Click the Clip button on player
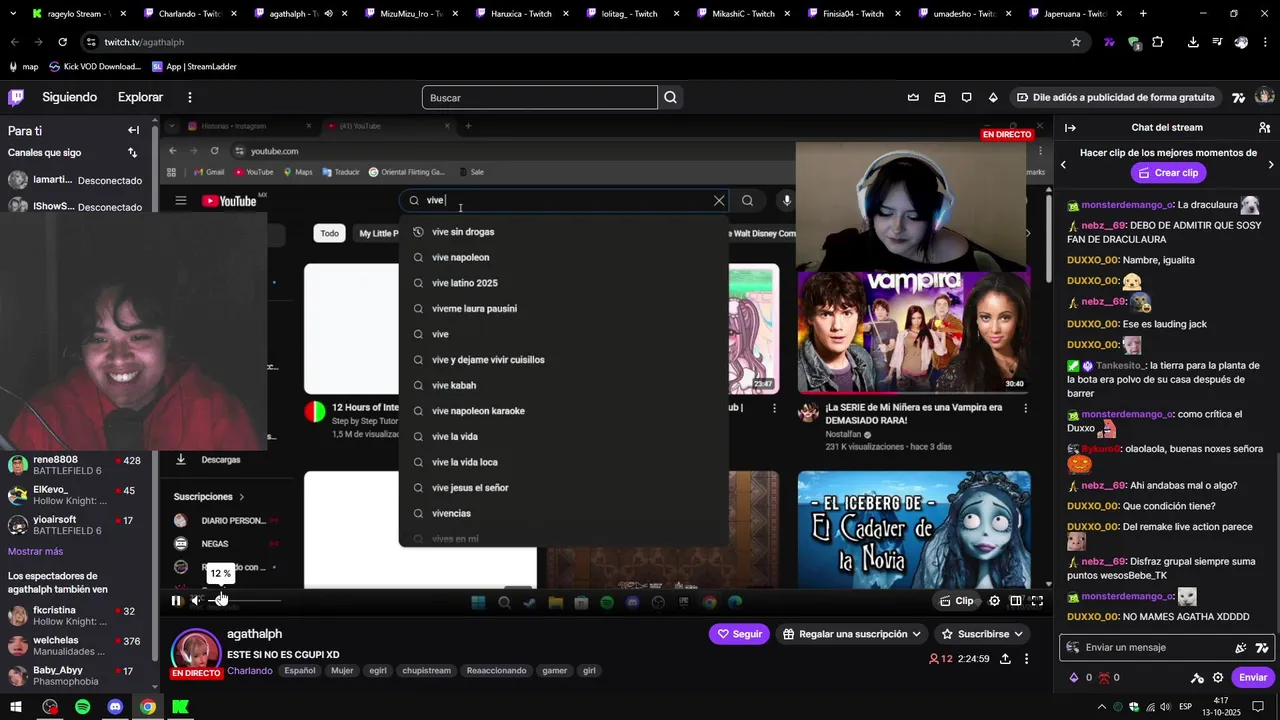Screen dimensions: 1280x720 pyautogui.click(x=957, y=601)
